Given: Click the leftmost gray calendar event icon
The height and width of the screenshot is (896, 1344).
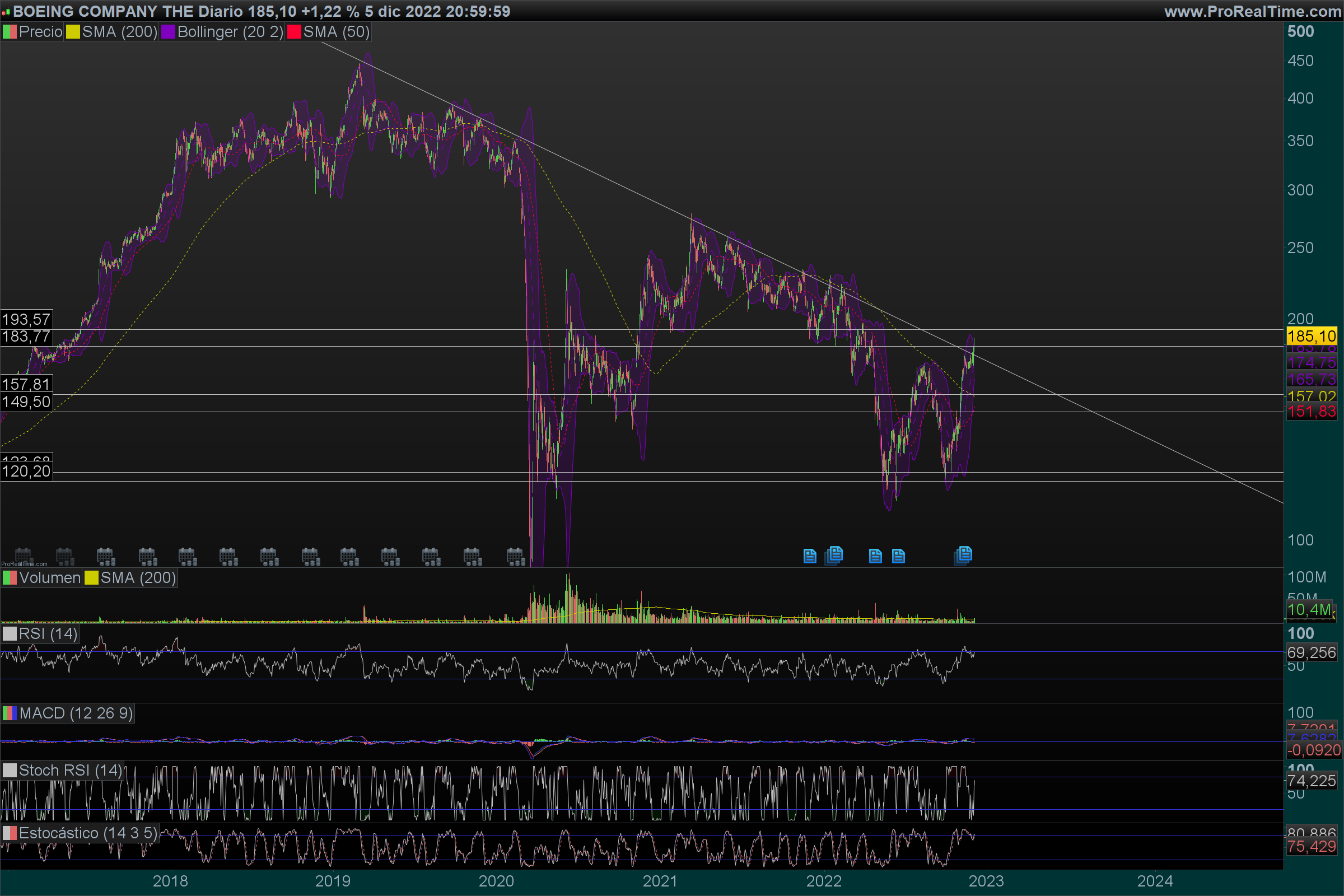Looking at the screenshot, I should pyautogui.click(x=24, y=555).
